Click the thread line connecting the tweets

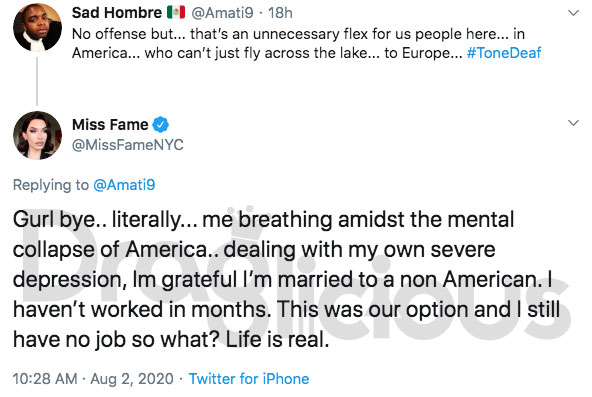click(37, 81)
